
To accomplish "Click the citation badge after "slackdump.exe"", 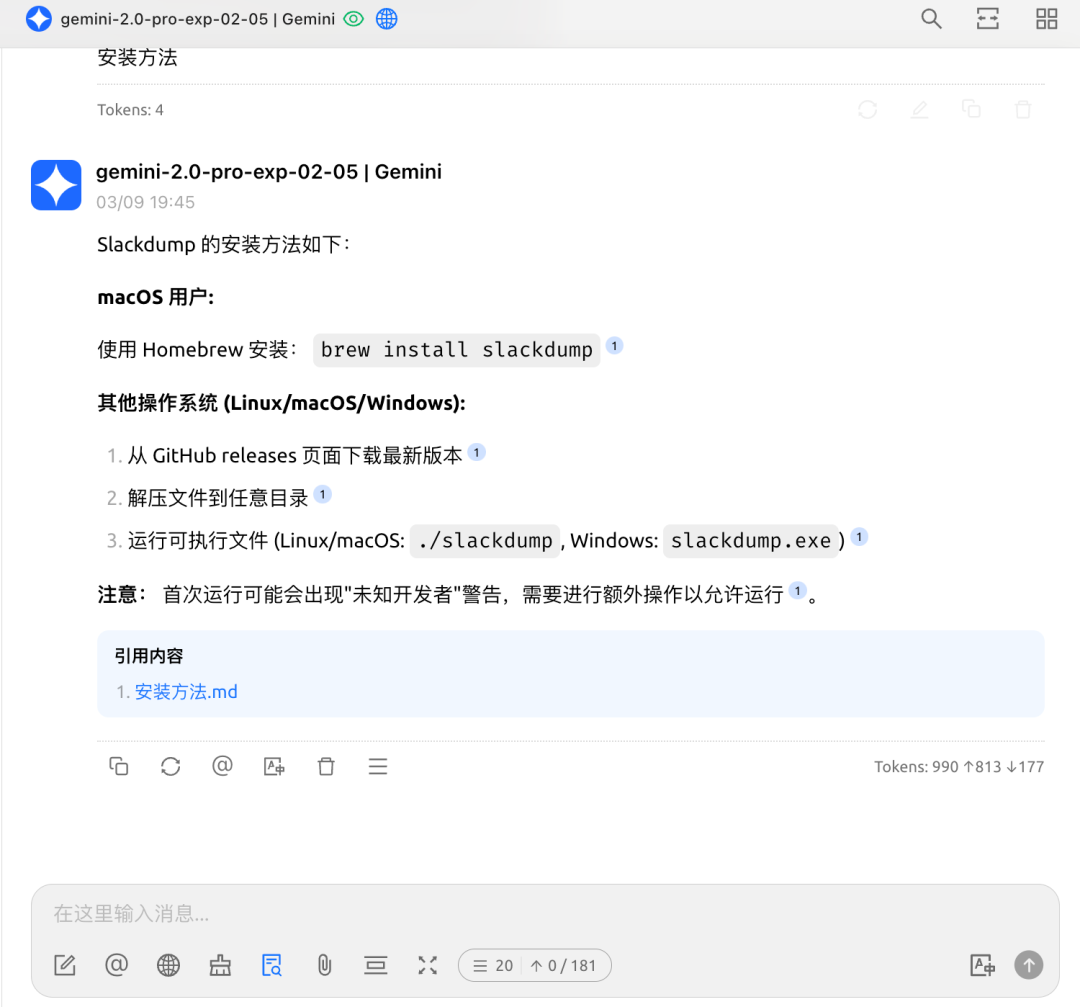I will pos(859,537).
